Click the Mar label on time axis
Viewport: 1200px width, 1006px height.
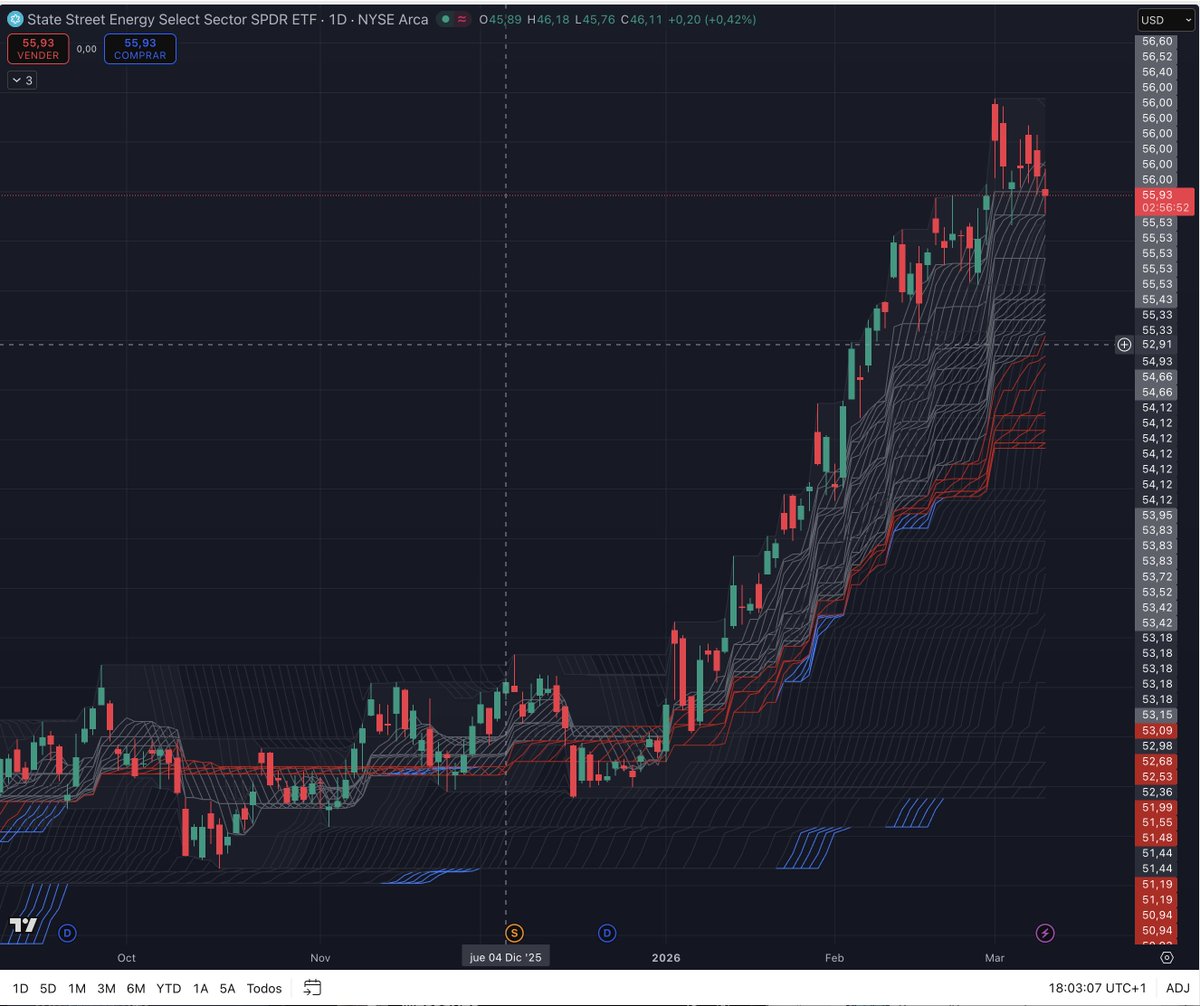(995, 957)
